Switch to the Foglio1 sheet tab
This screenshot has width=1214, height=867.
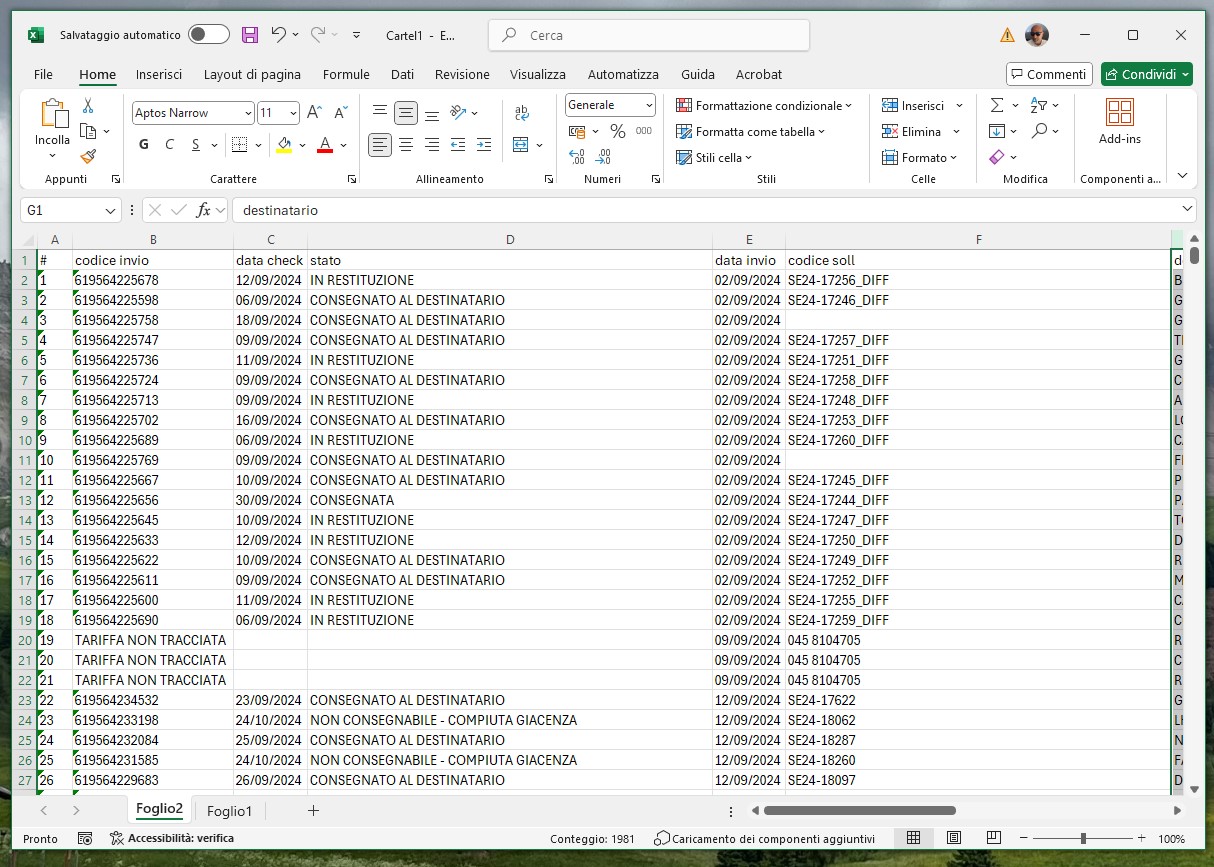click(x=229, y=811)
